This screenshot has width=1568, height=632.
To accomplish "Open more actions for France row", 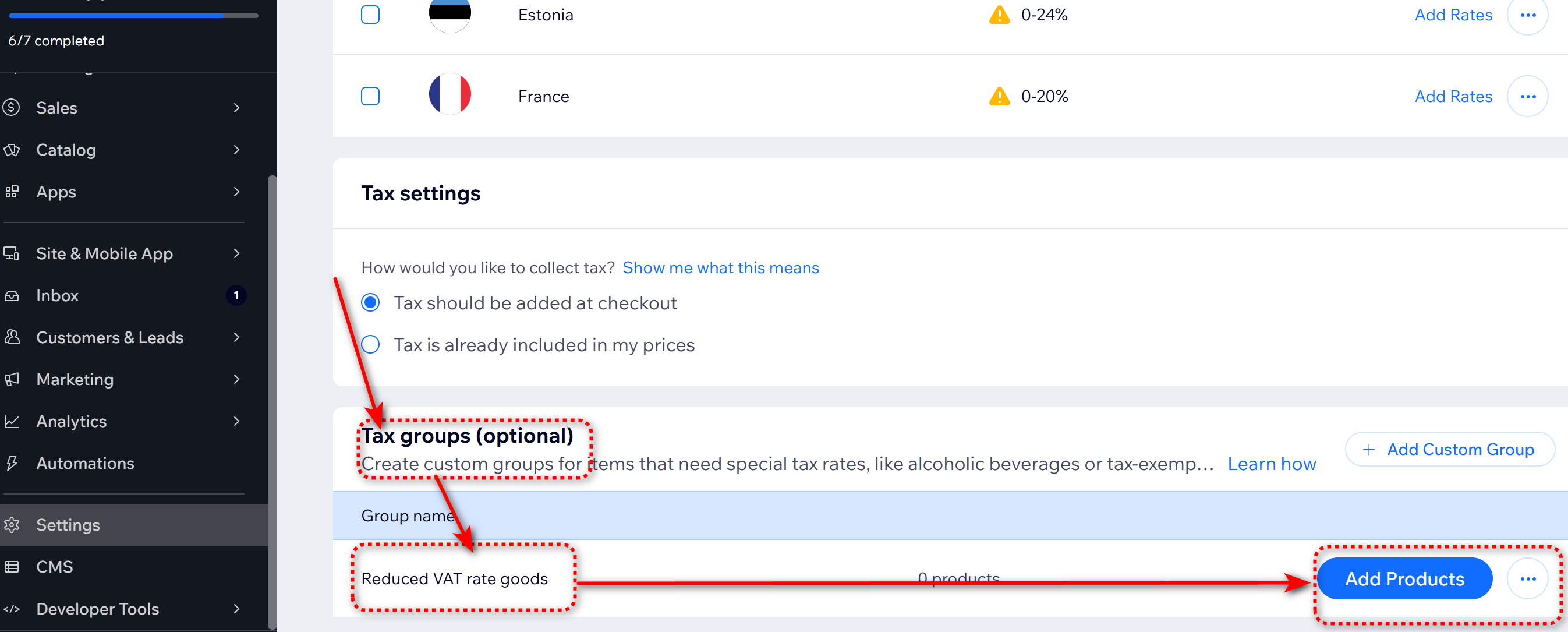I will coord(1527,96).
